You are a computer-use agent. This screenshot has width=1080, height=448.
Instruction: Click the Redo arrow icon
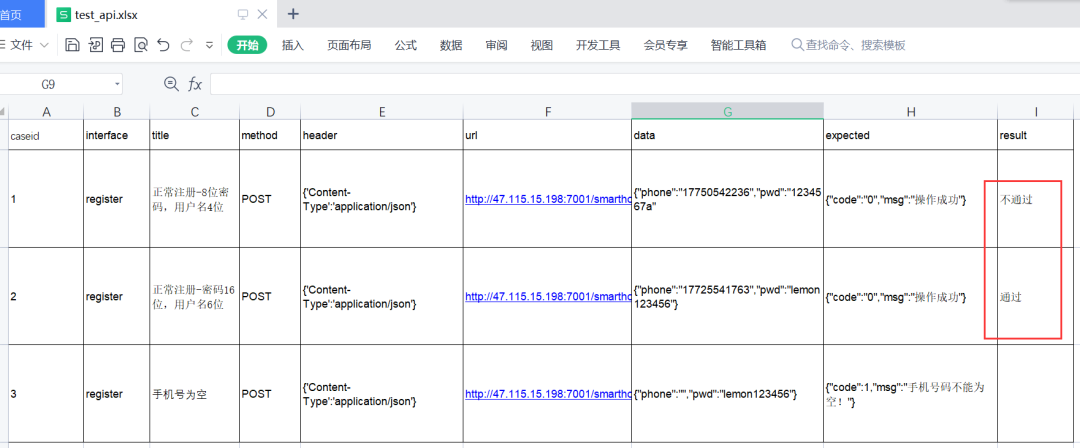tap(186, 45)
